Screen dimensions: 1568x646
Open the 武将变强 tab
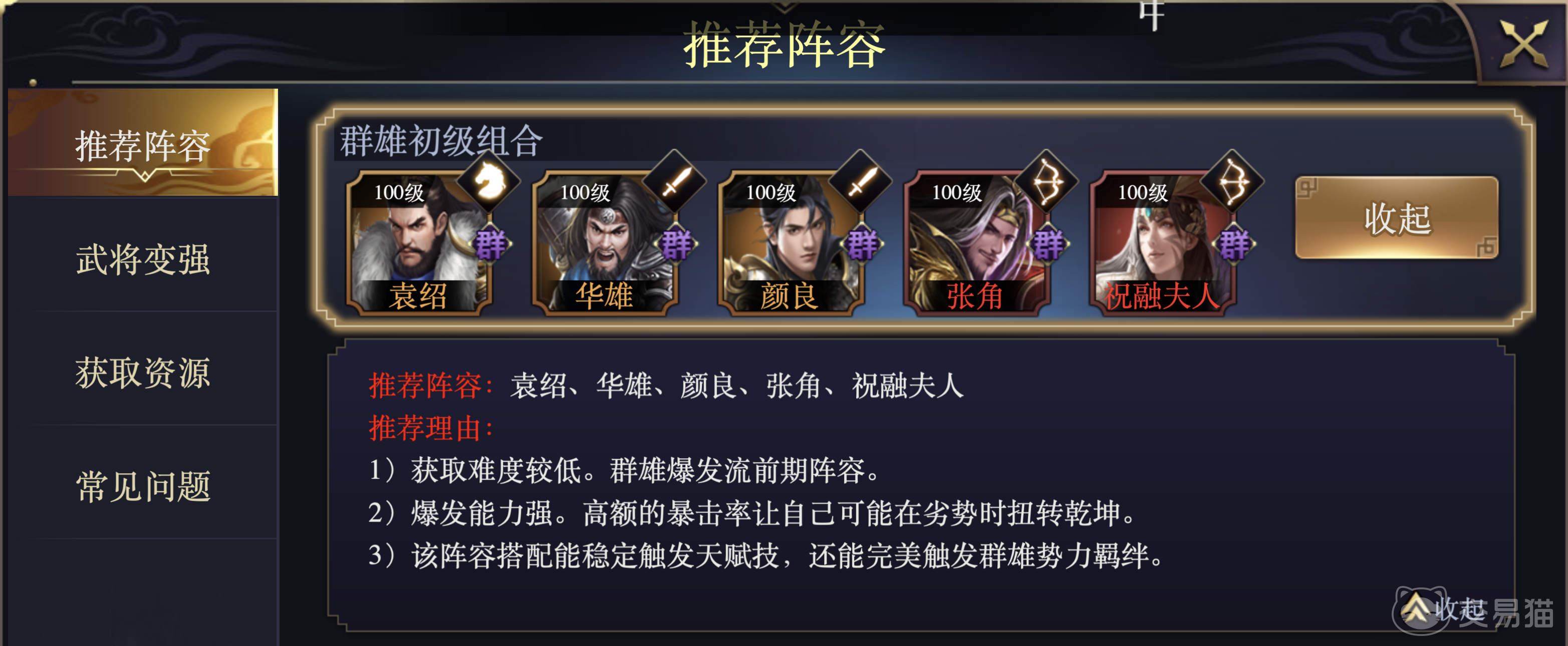[143, 260]
